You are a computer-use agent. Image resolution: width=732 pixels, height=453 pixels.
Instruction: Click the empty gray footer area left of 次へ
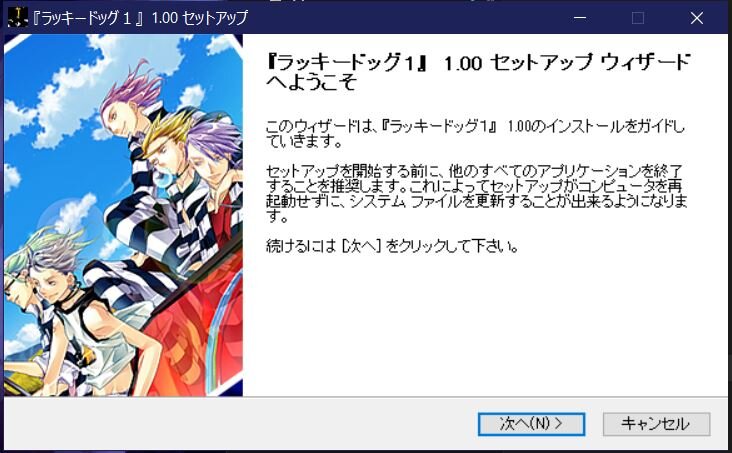tap(240, 424)
